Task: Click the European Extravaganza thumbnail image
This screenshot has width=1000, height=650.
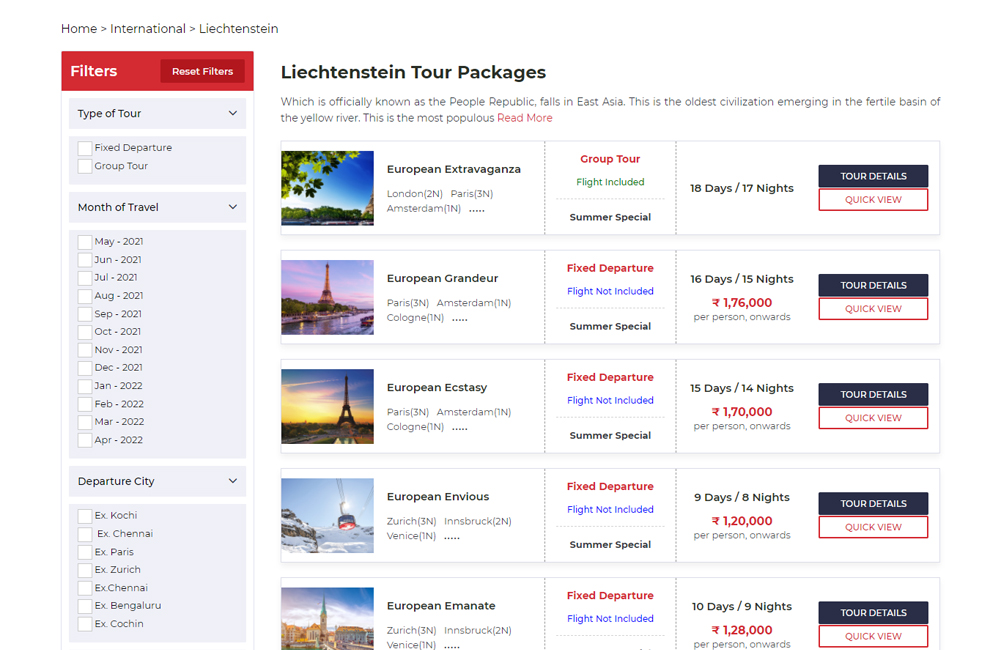Action: click(327, 188)
